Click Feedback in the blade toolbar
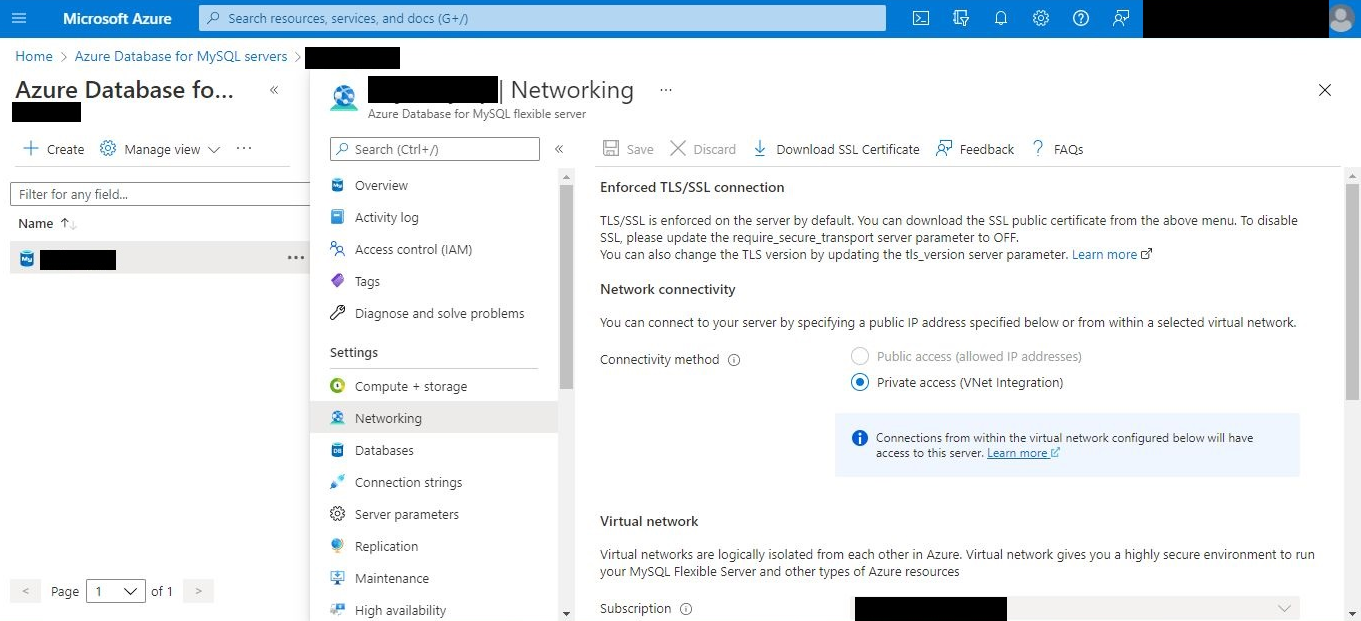1361x621 pixels. click(975, 149)
